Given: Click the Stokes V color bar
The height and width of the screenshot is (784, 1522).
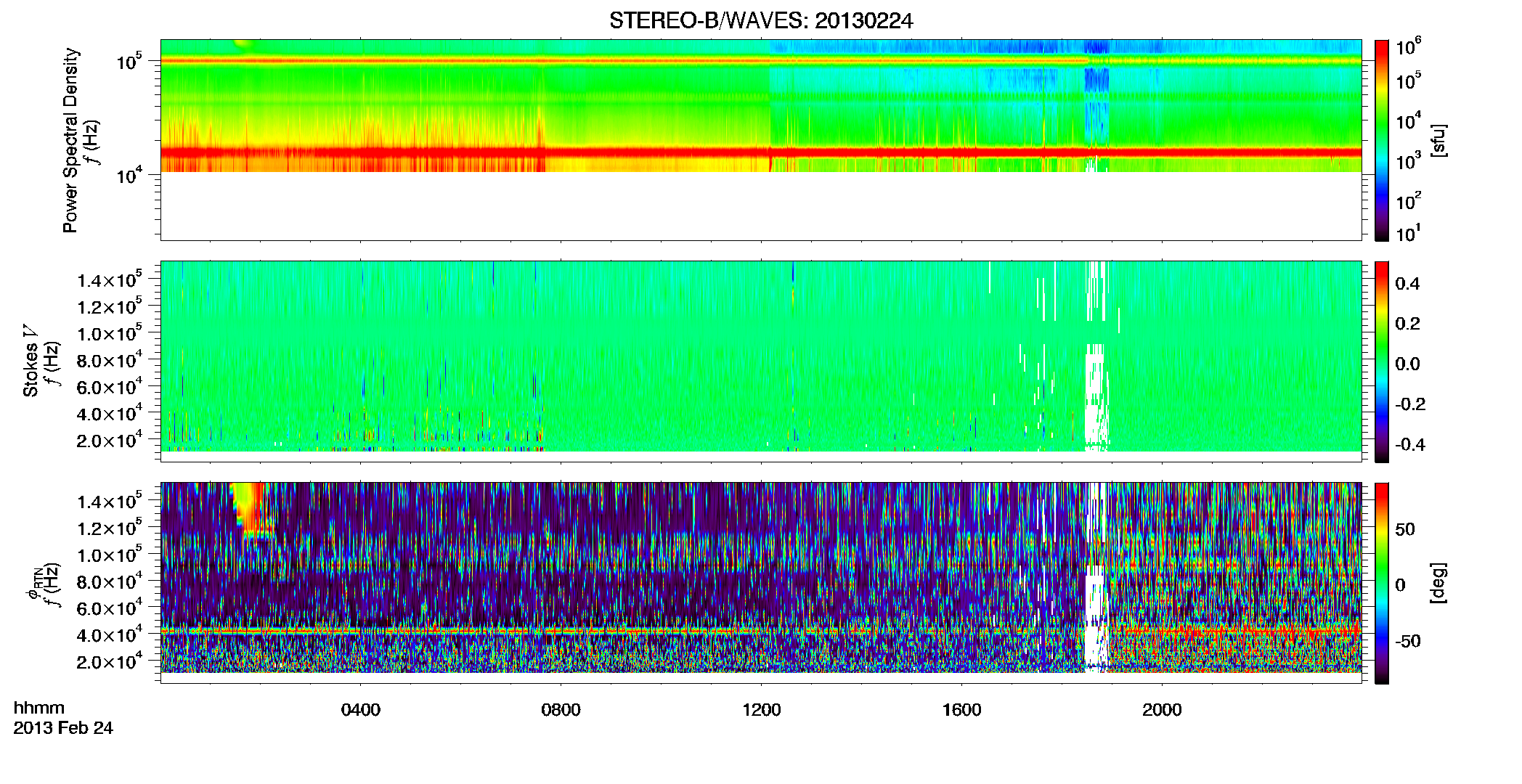Looking at the screenshot, I should 1382,362.
